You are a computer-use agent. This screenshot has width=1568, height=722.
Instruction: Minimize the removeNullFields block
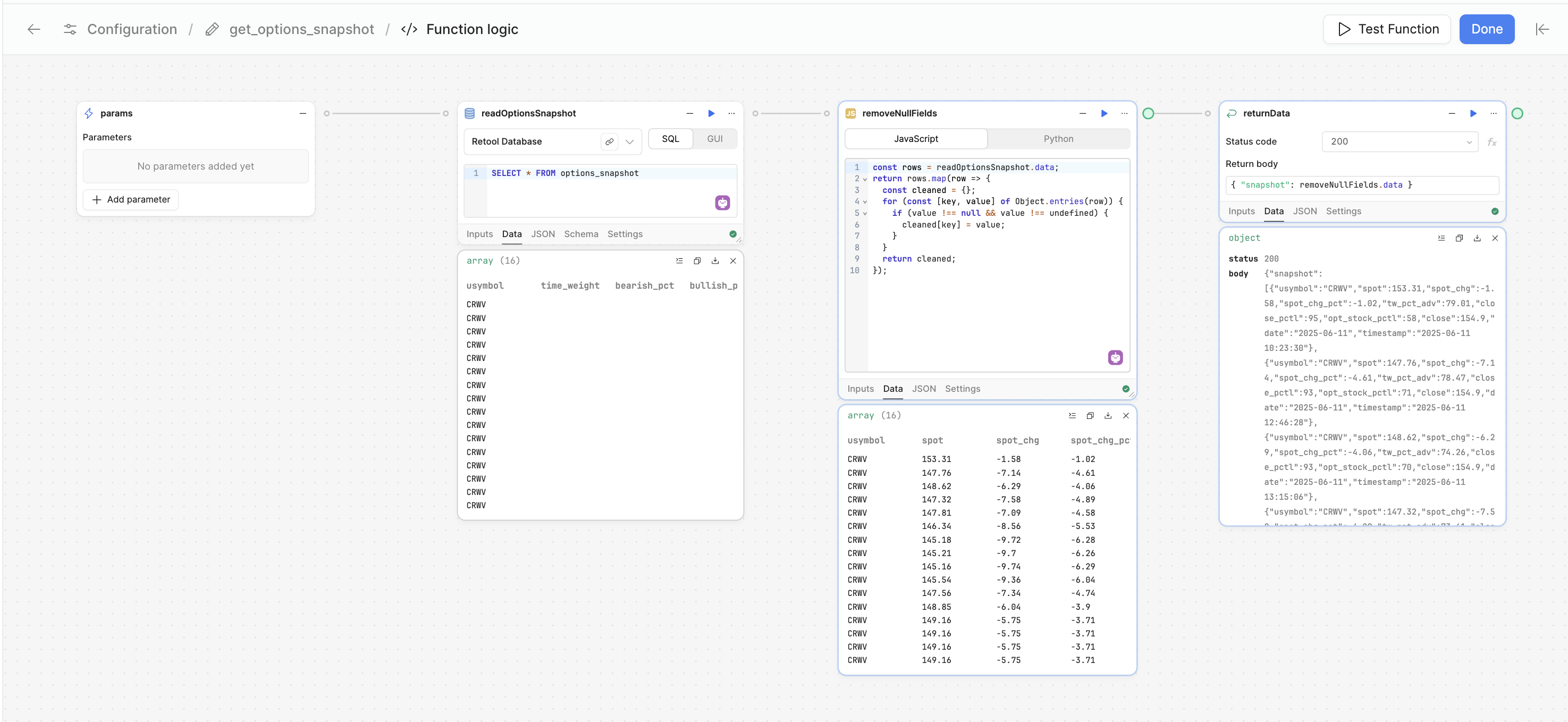tap(1082, 113)
